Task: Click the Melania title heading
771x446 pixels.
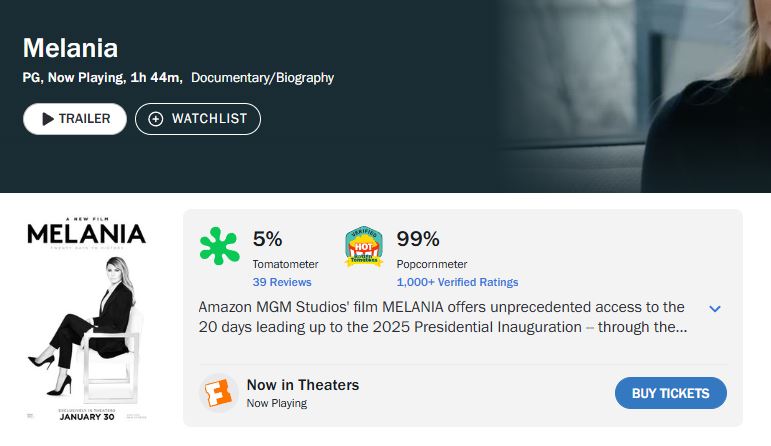Action: pyautogui.click(x=70, y=48)
